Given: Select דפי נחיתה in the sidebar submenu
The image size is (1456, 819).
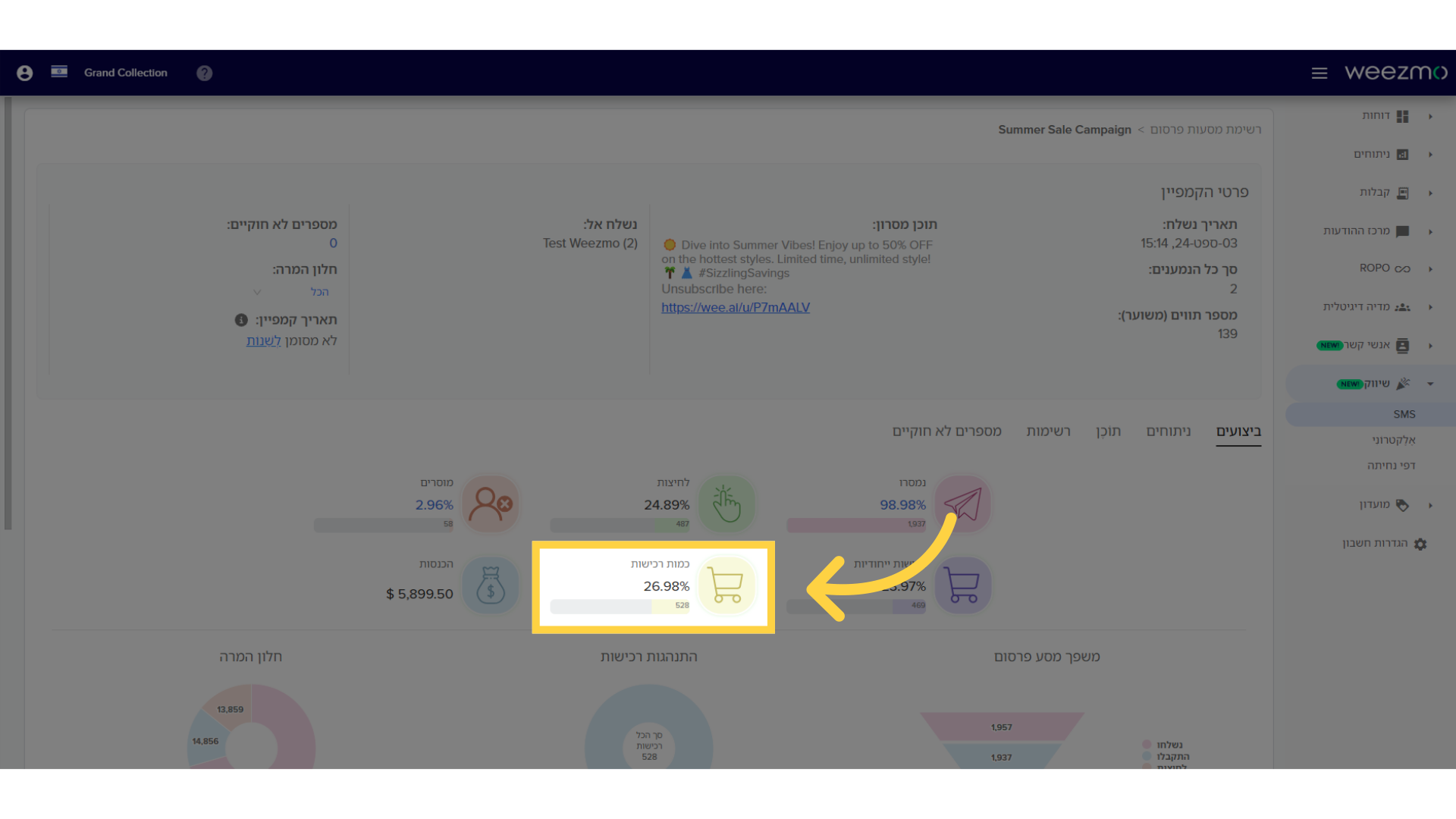Looking at the screenshot, I should tap(1391, 466).
